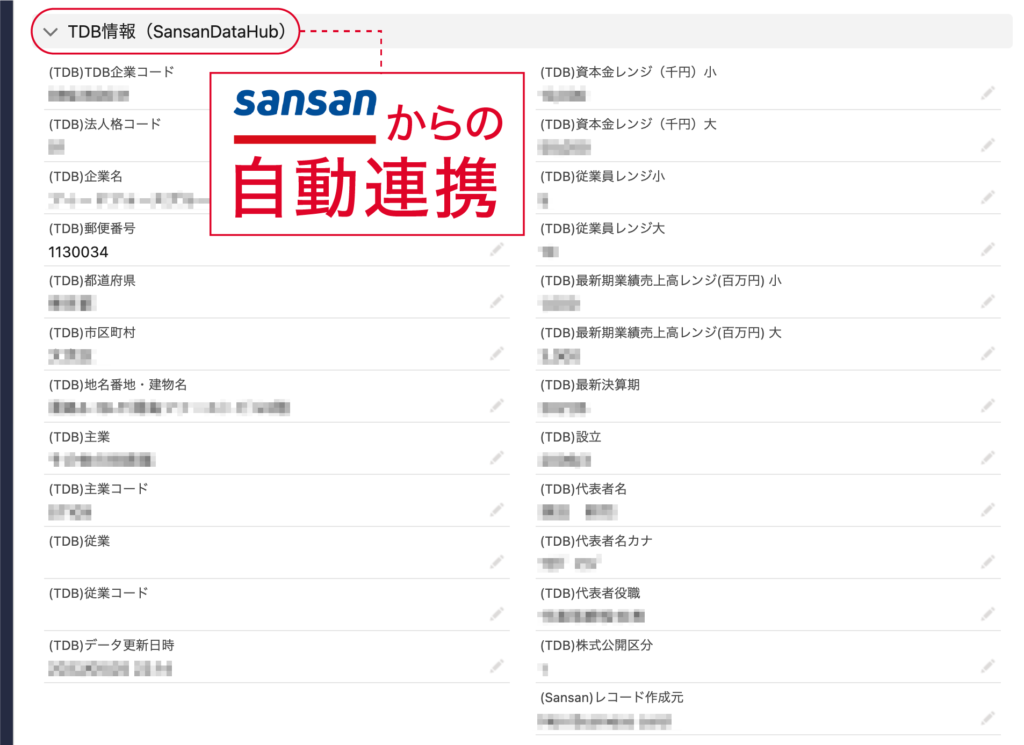Click the (TDB)代表者役職 label text

pos(590,594)
